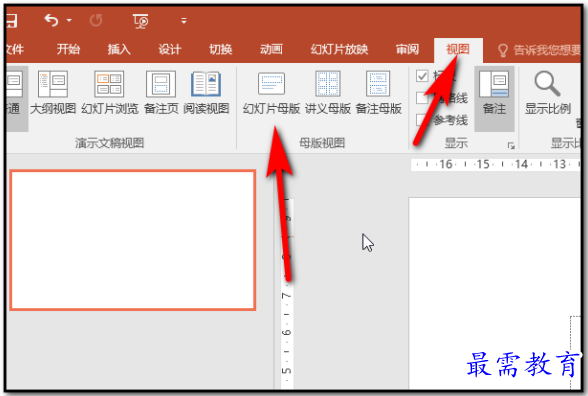Screen dimensions: 588x396
Task: Open the 幻灯片放映 tab
Action: click(x=339, y=49)
